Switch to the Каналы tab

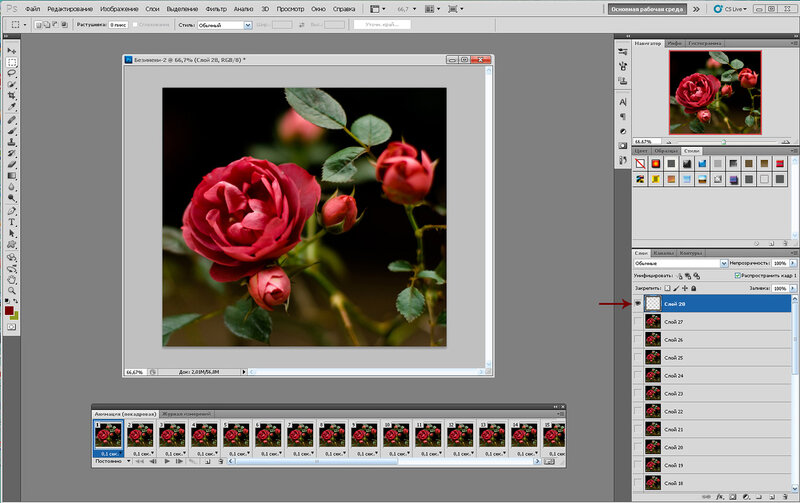(663, 253)
